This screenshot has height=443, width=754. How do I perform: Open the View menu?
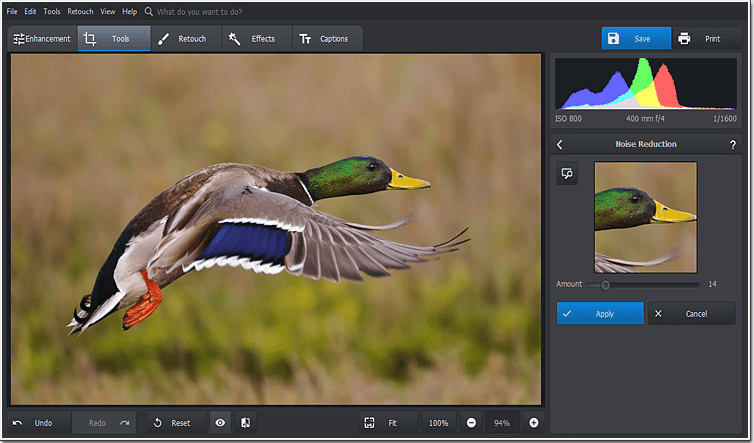coord(108,11)
